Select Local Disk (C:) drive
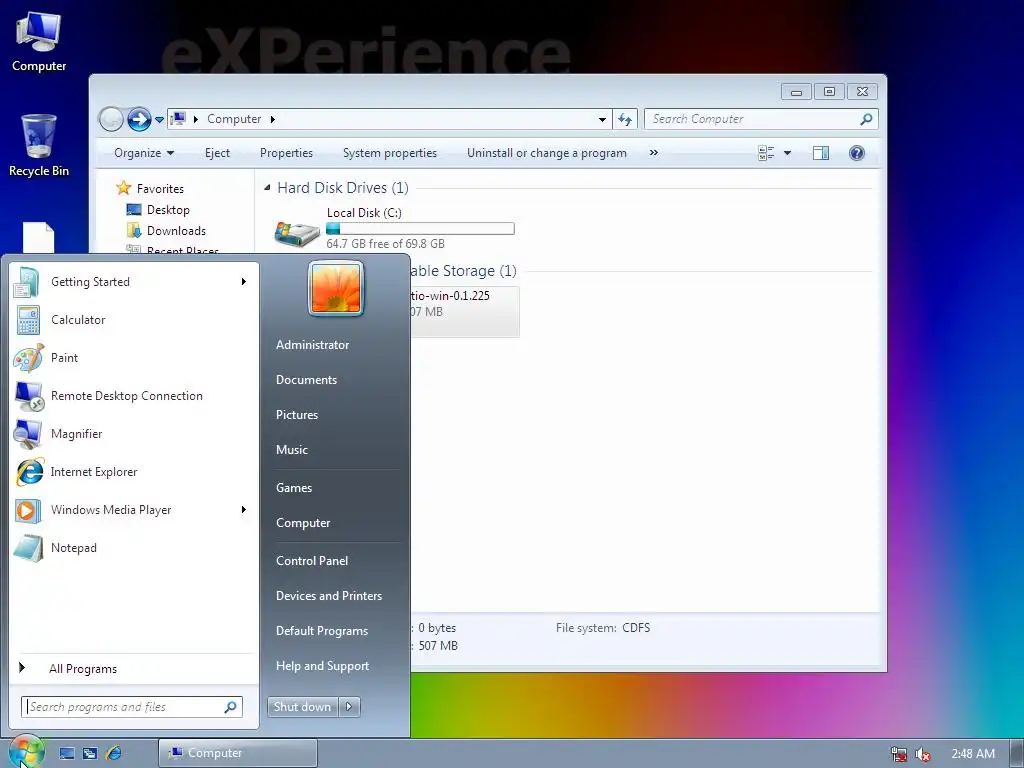Screen dimensions: 1024x768 click(x=394, y=228)
